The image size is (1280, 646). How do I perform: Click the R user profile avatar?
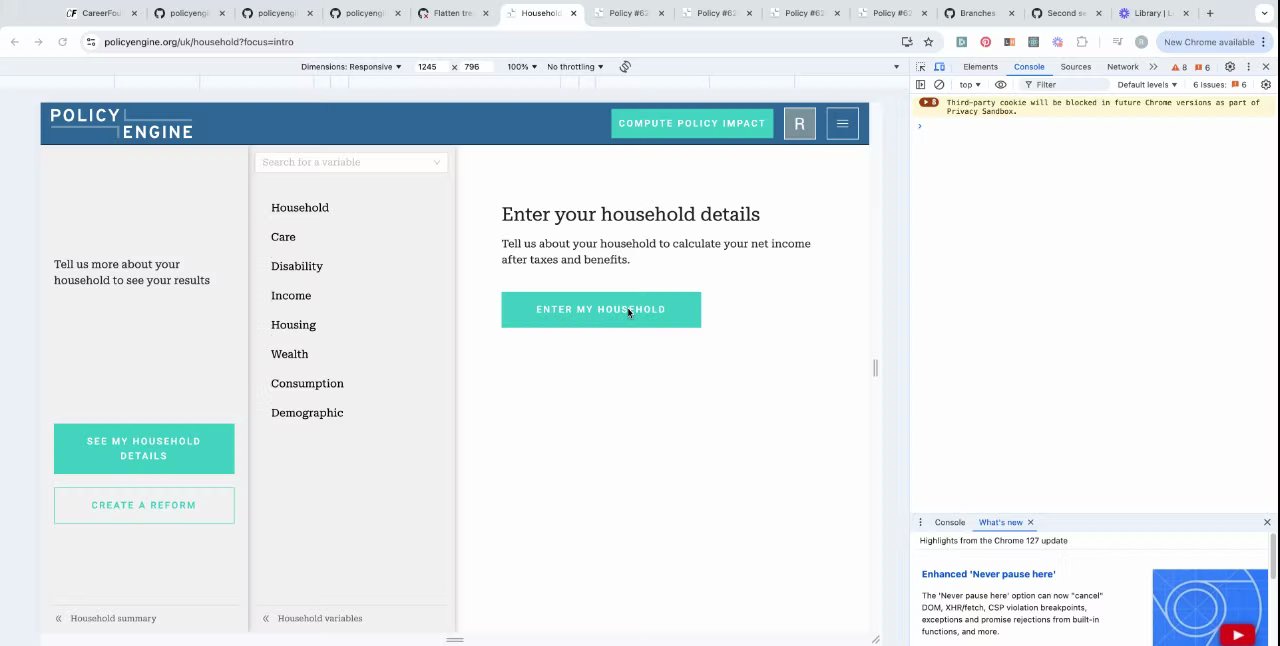[799, 124]
